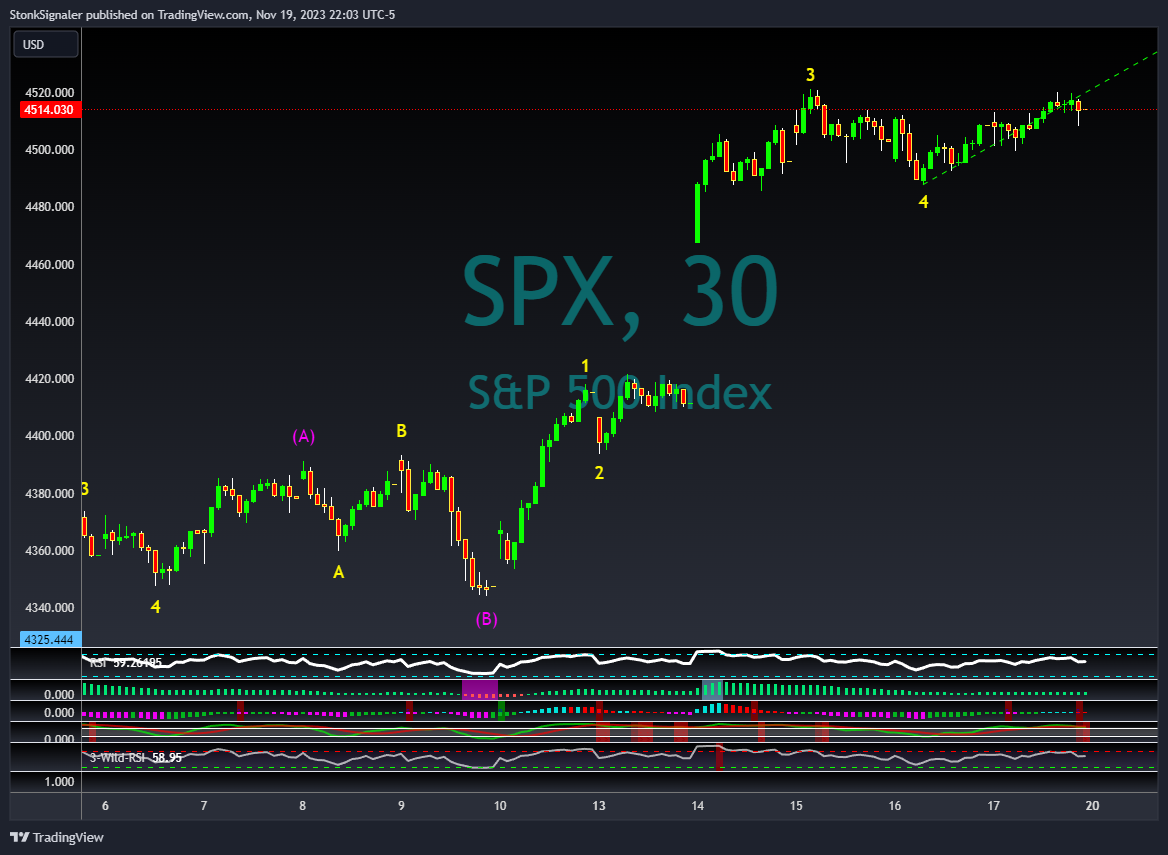Click the 4340.000 price axis label
Image resolution: width=1168 pixels, height=855 pixels.
[x=50, y=608]
